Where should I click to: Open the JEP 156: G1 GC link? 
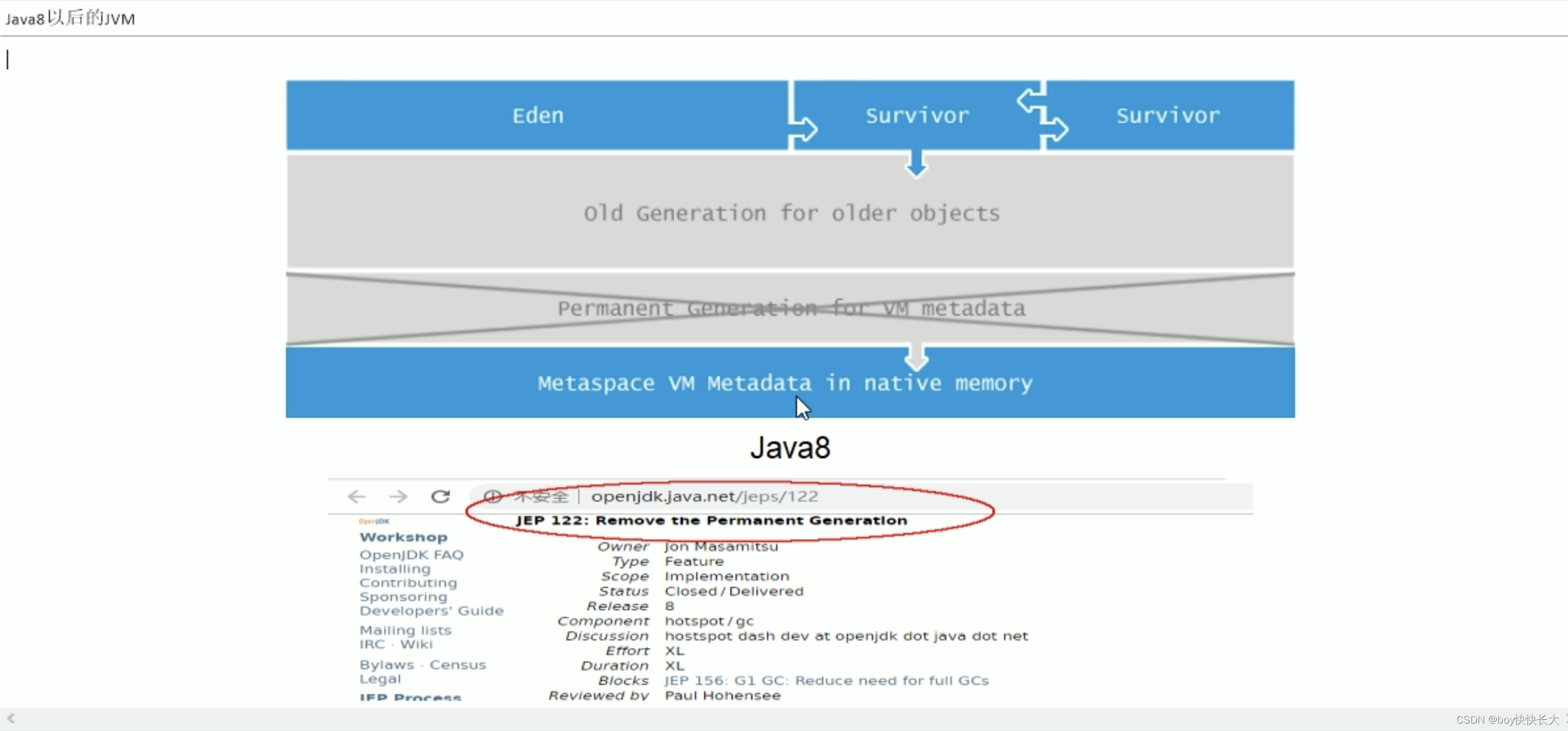coord(826,681)
